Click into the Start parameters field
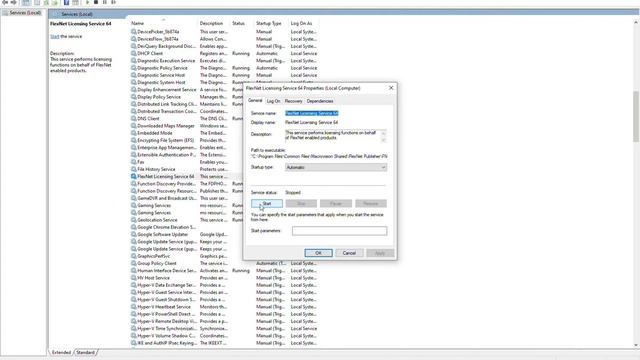The width and height of the screenshot is (640, 360). pyautogui.click(x=339, y=231)
